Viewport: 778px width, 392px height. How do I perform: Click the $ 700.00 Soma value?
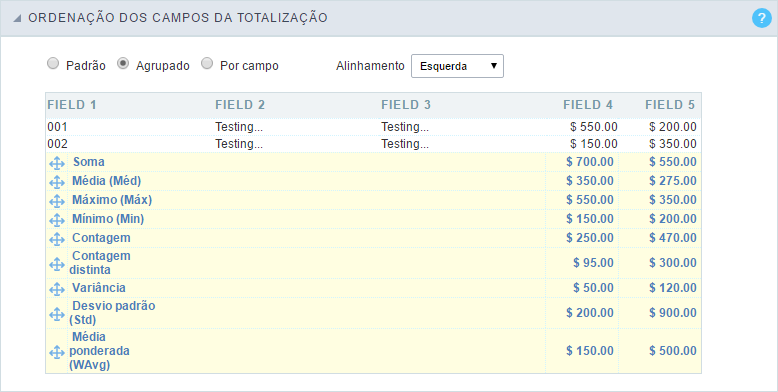pos(590,162)
